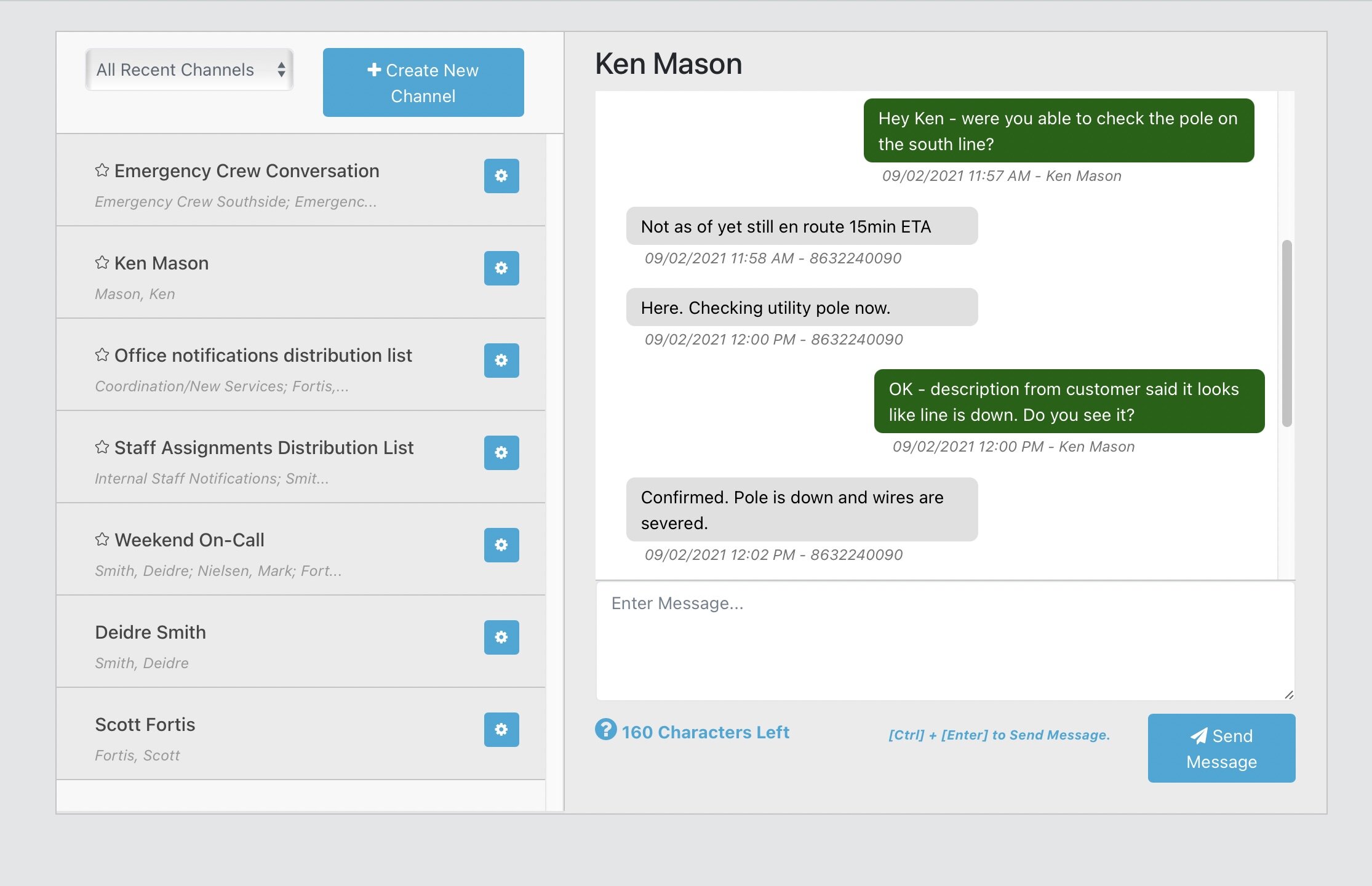Viewport: 1372px width, 886px height.
Task: Click the question mark help icon
Action: pyautogui.click(x=605, y=730)
